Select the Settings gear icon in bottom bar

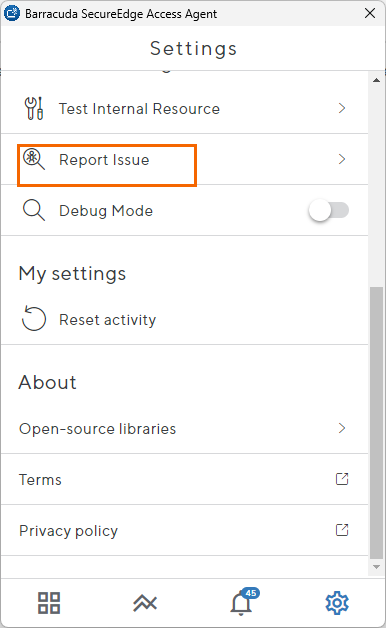[x=337, y=603]
